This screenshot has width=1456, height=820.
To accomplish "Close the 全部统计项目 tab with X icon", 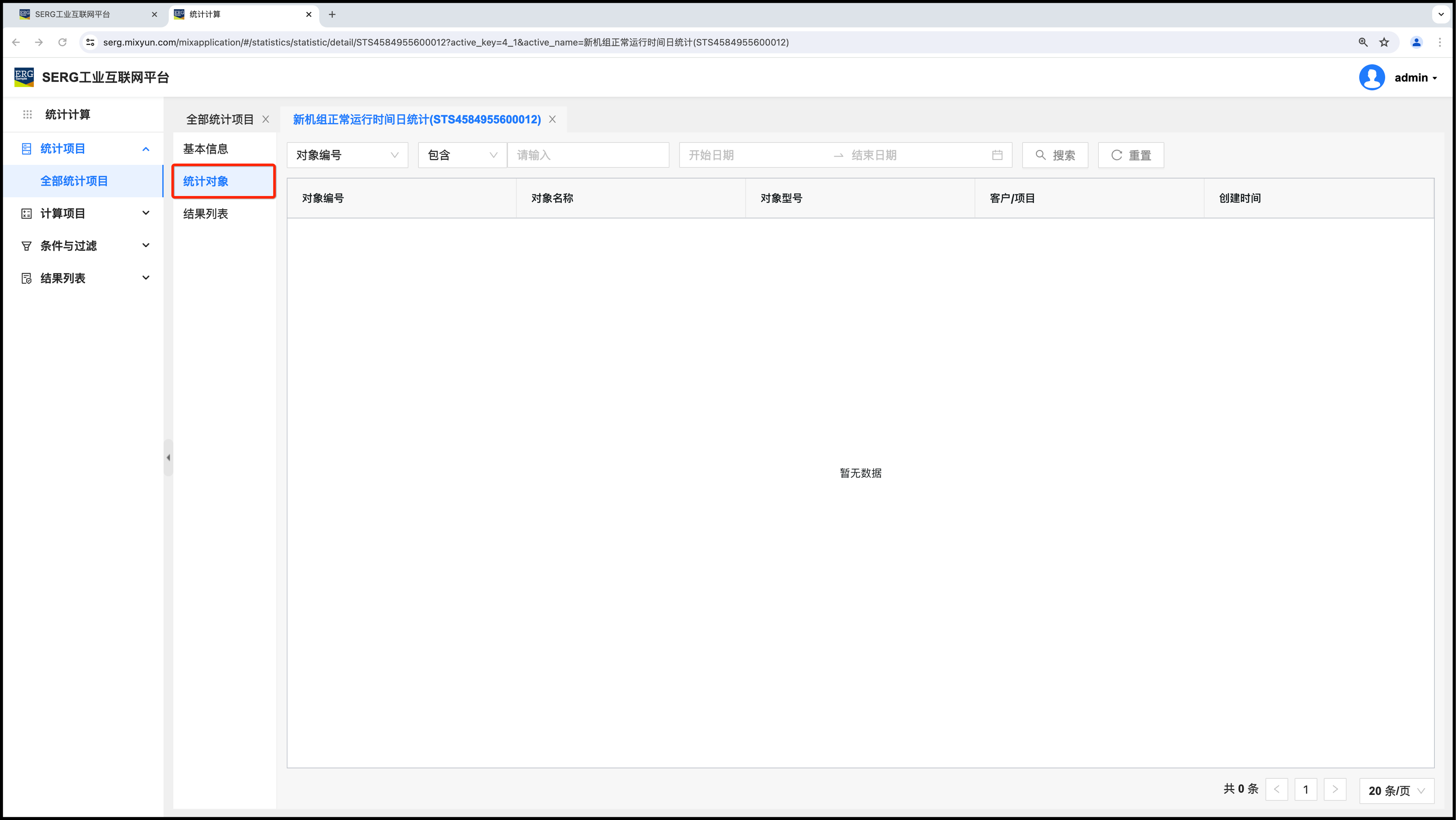I will [266, 119].
